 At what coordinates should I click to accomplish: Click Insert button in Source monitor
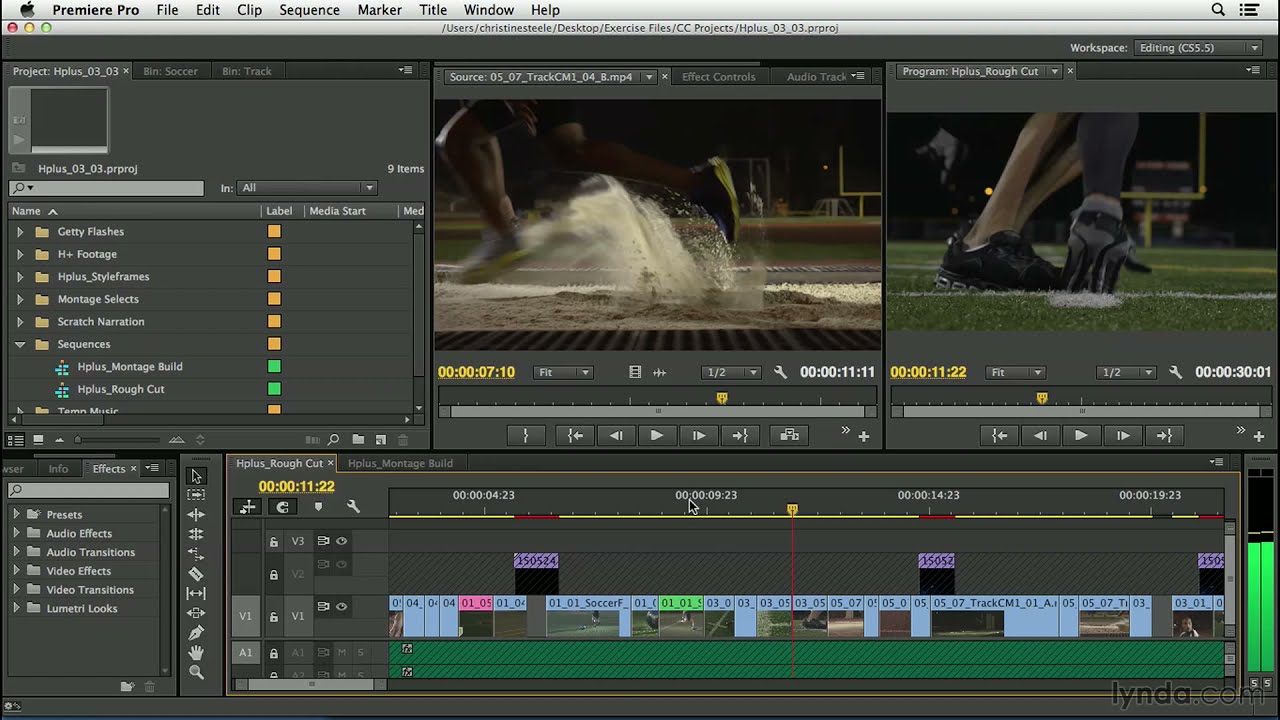click(x=789, y=435)
